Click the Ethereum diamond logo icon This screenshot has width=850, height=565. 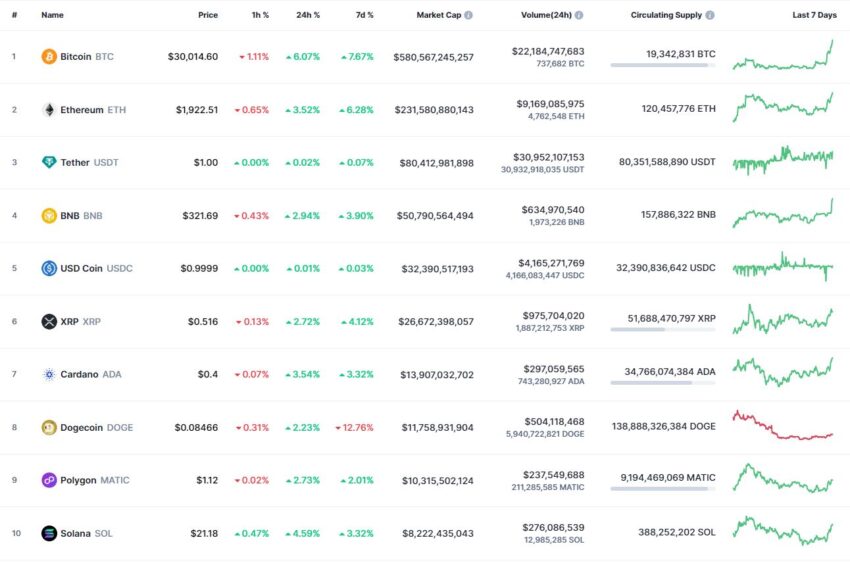[49, 110]
